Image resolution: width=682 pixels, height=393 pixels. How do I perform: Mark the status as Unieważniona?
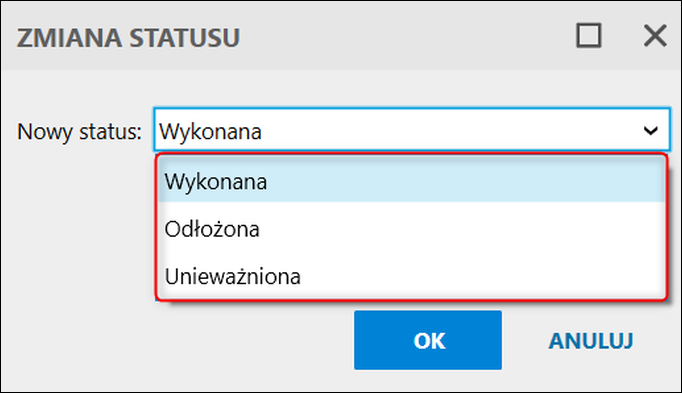(x=411, y=276)
